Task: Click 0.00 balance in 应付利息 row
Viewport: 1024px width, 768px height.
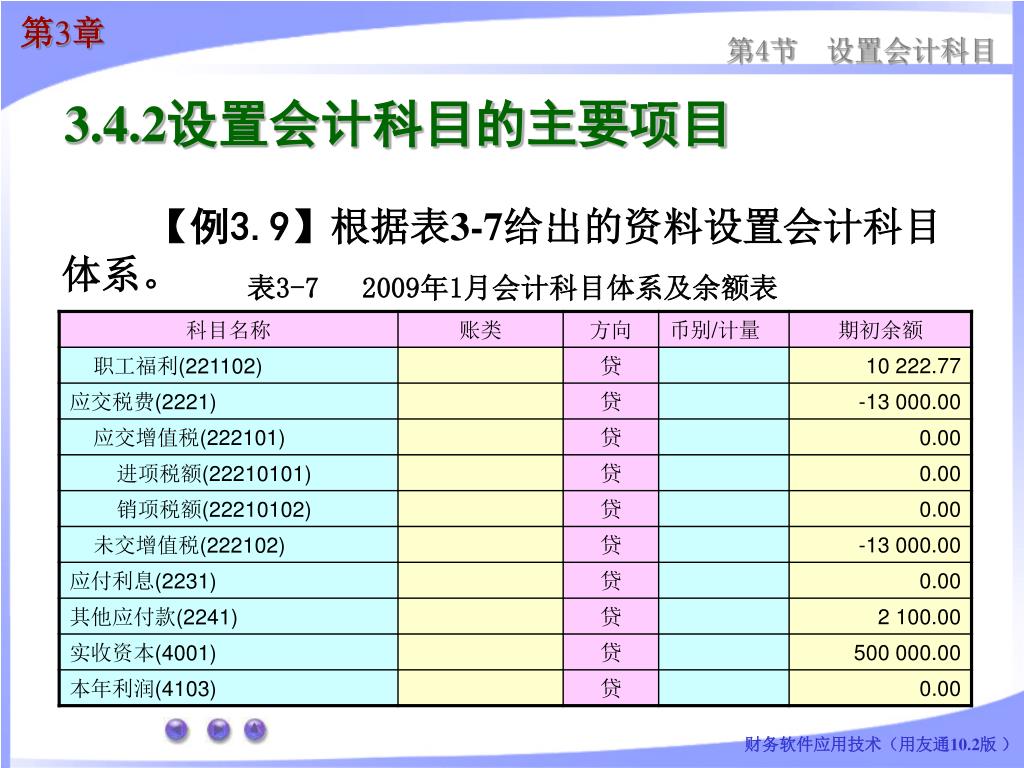Action: [940, 581]
